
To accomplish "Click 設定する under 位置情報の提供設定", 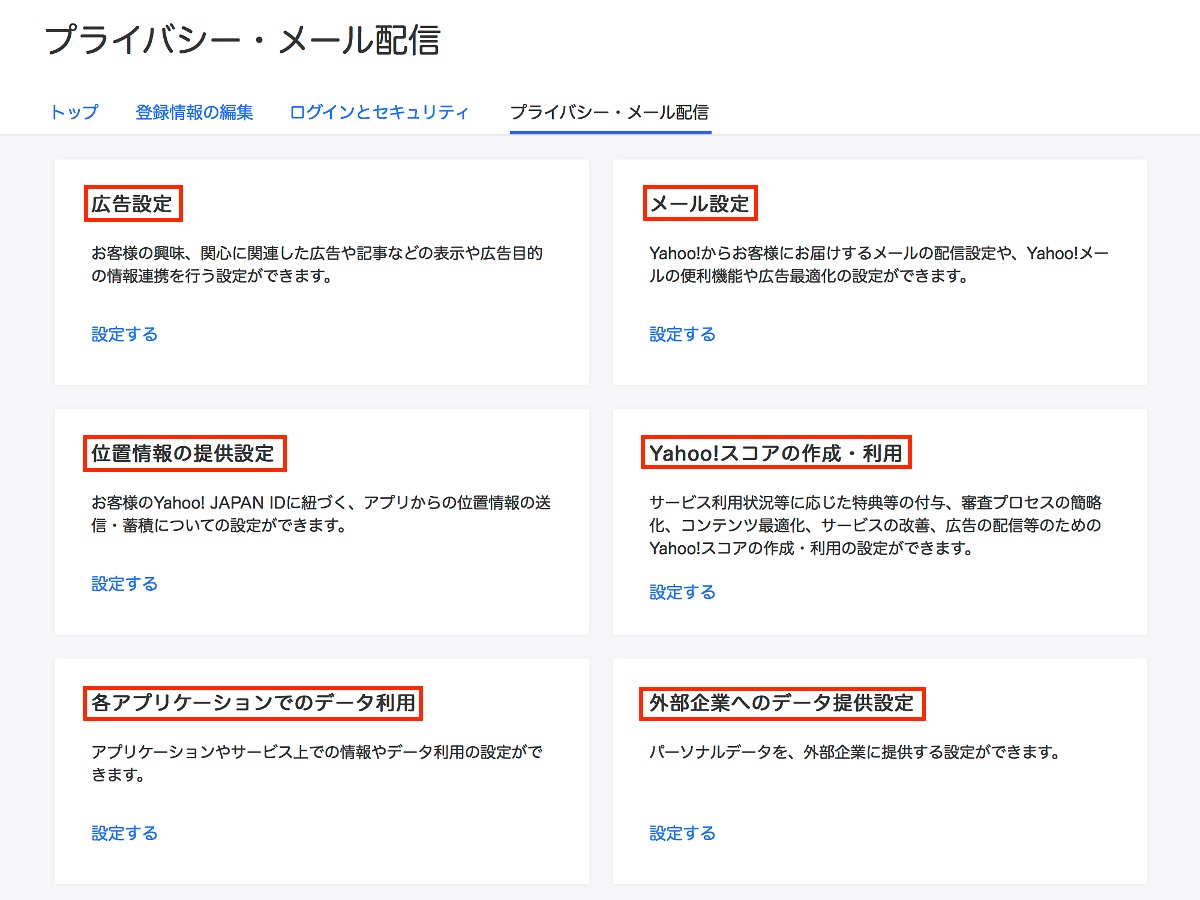I will click(125, 584).
